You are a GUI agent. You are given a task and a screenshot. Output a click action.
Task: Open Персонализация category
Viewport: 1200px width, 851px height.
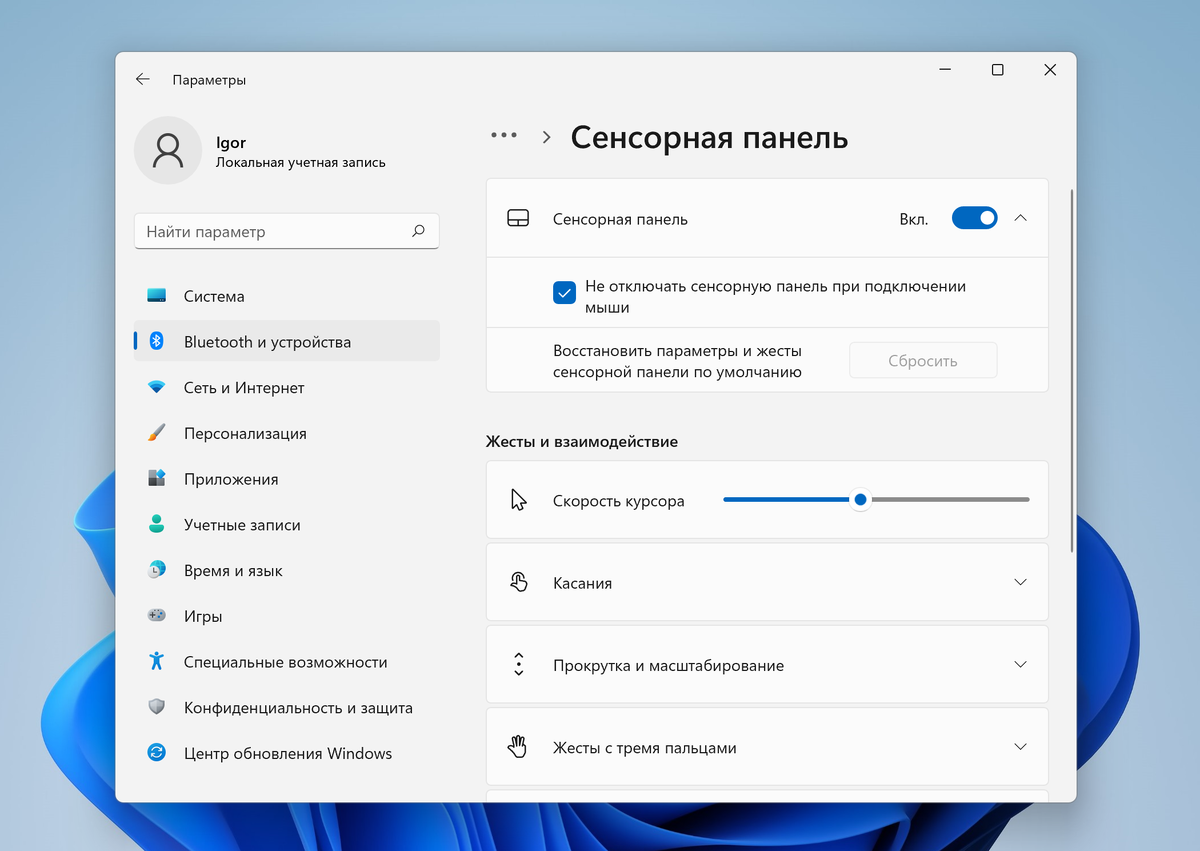coord(287,433)
